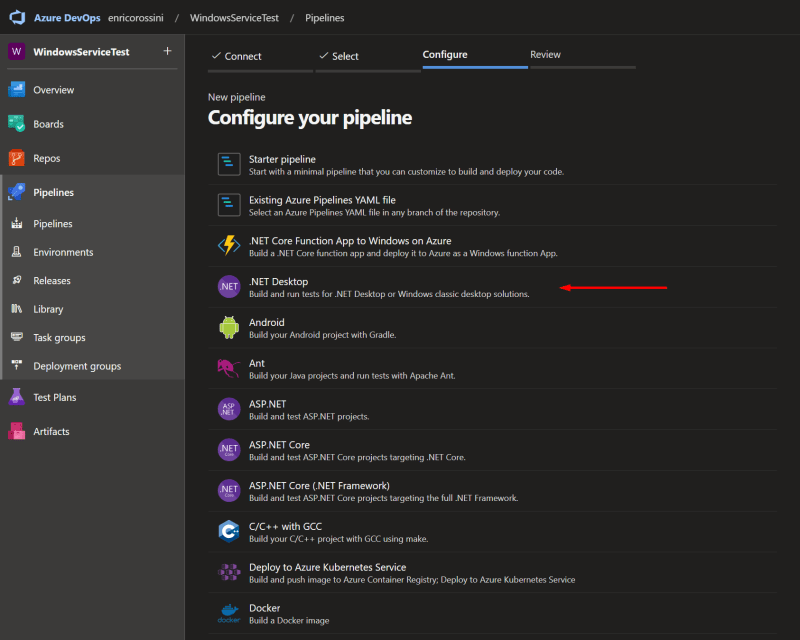The width and height of the screenshot is (800, 640).
Task: Click the Ant template icon
Action: click(x=229, y=368)
